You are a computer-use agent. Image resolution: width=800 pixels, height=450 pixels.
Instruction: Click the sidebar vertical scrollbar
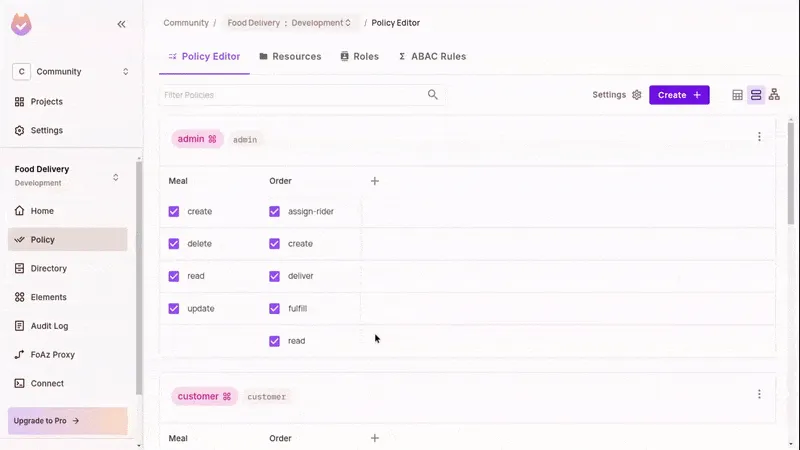139,278
